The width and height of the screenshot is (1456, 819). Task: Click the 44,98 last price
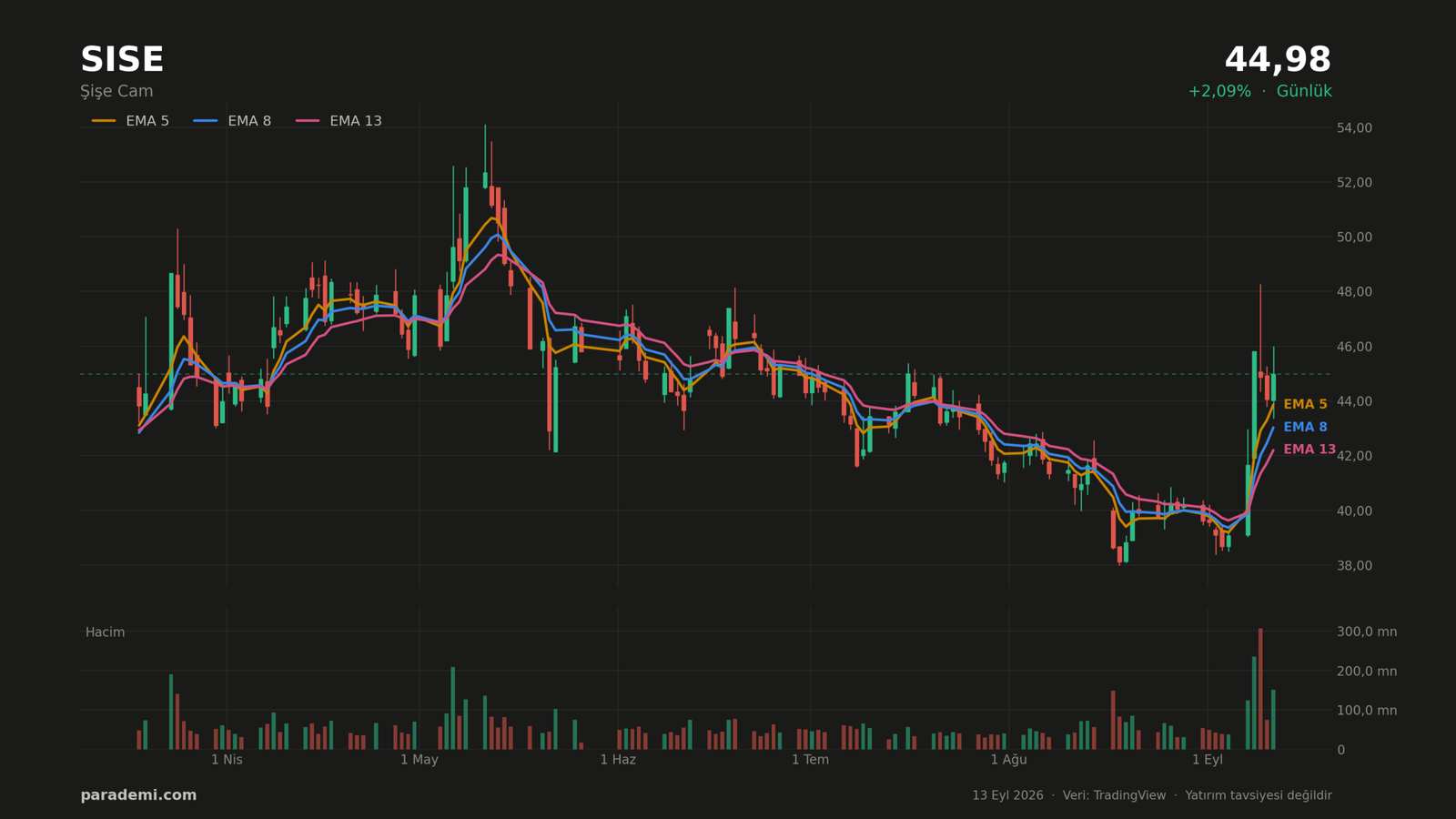tap(1278, 60)
